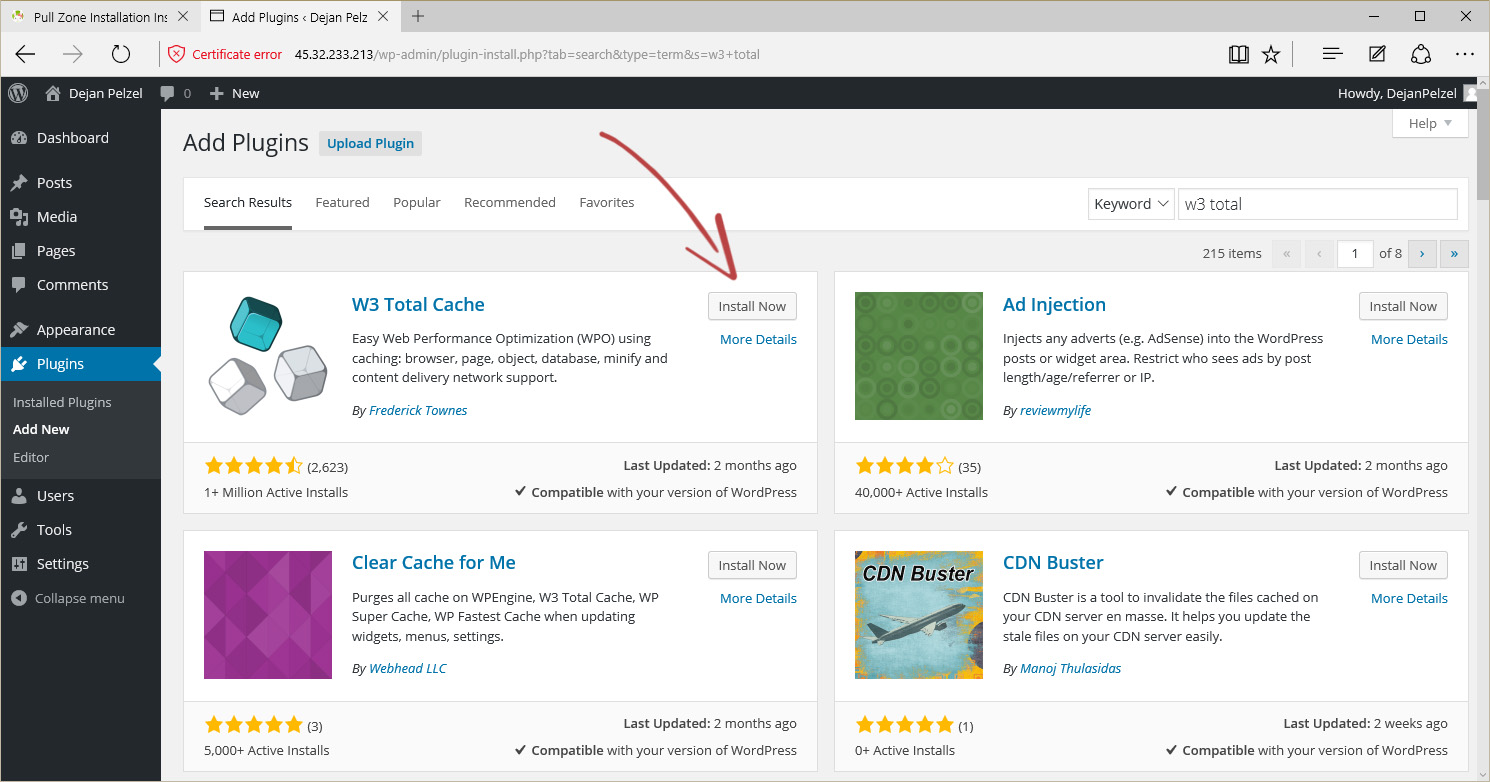Open the Clear Cache for Me thumbnail
This screenshot has height=782, width=1490.
click(267, 615)
